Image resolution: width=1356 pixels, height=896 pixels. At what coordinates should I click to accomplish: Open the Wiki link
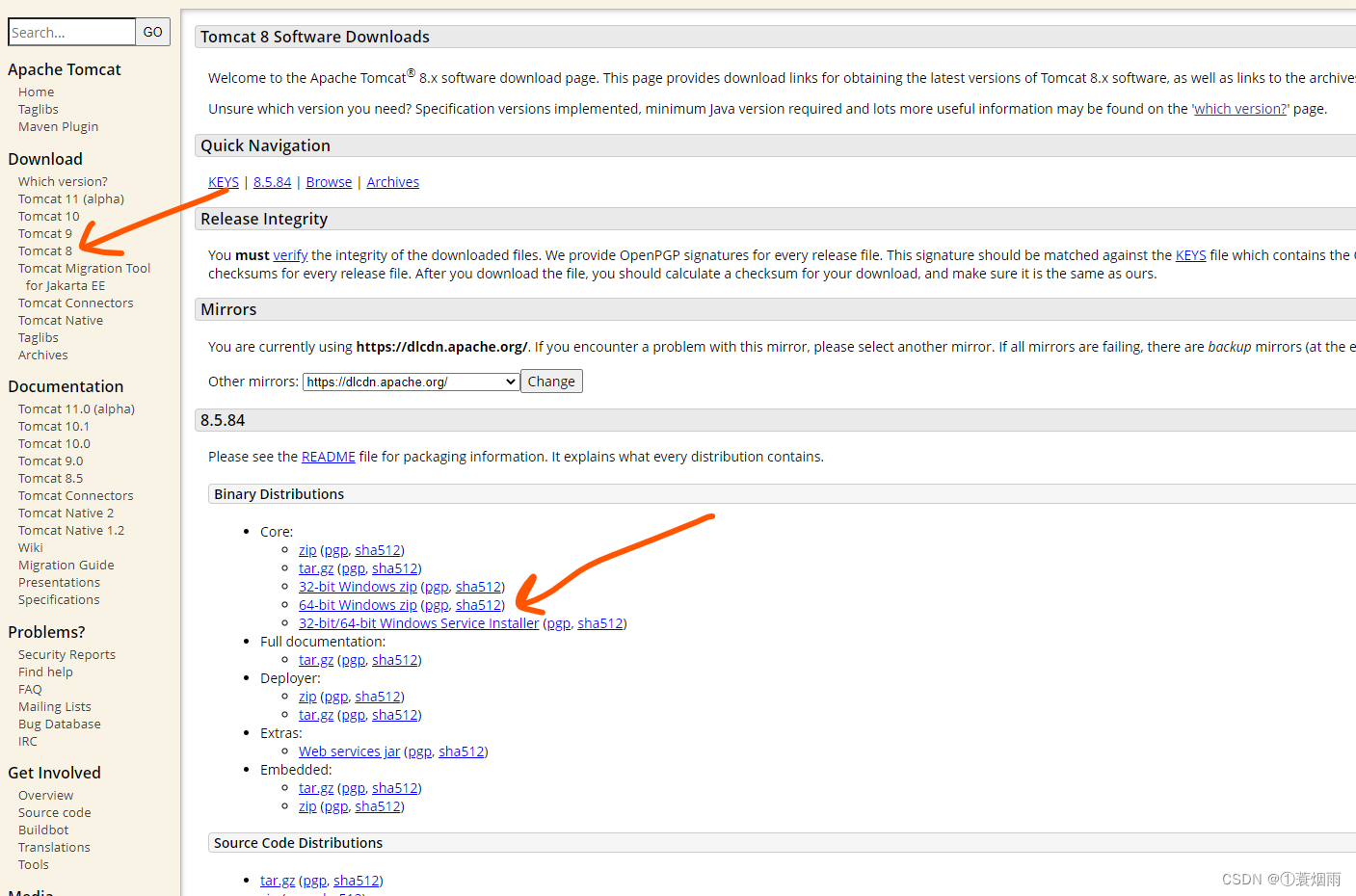(x=31, y=548)
